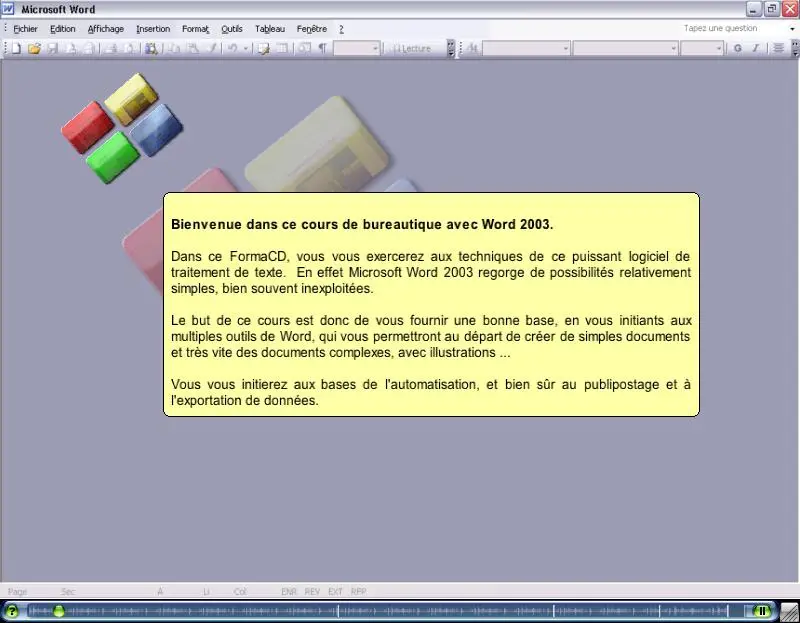The image size is (800, 623).
Task: Click the text alignment icon
Action: point(778,48)
